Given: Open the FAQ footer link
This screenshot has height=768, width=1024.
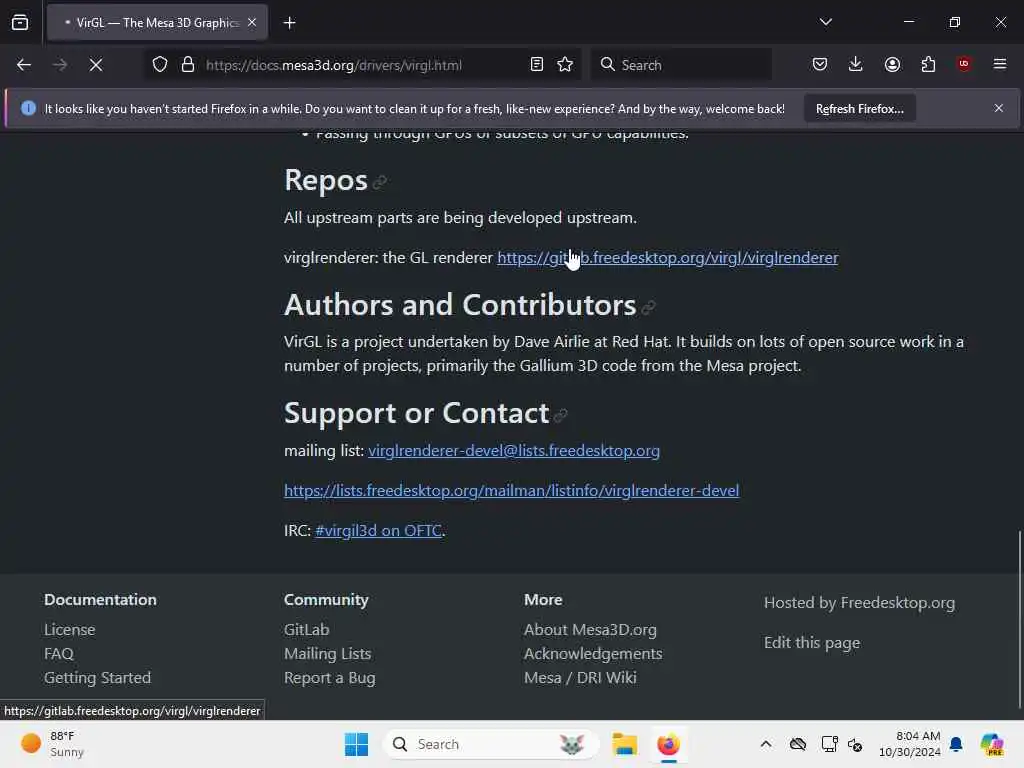Looking at the screenshot, I should tap(59, 654).
